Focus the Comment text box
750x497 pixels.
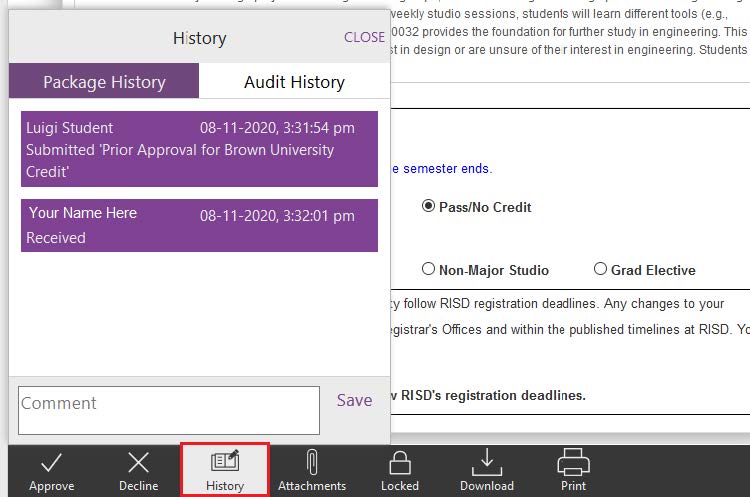(169, 410)
